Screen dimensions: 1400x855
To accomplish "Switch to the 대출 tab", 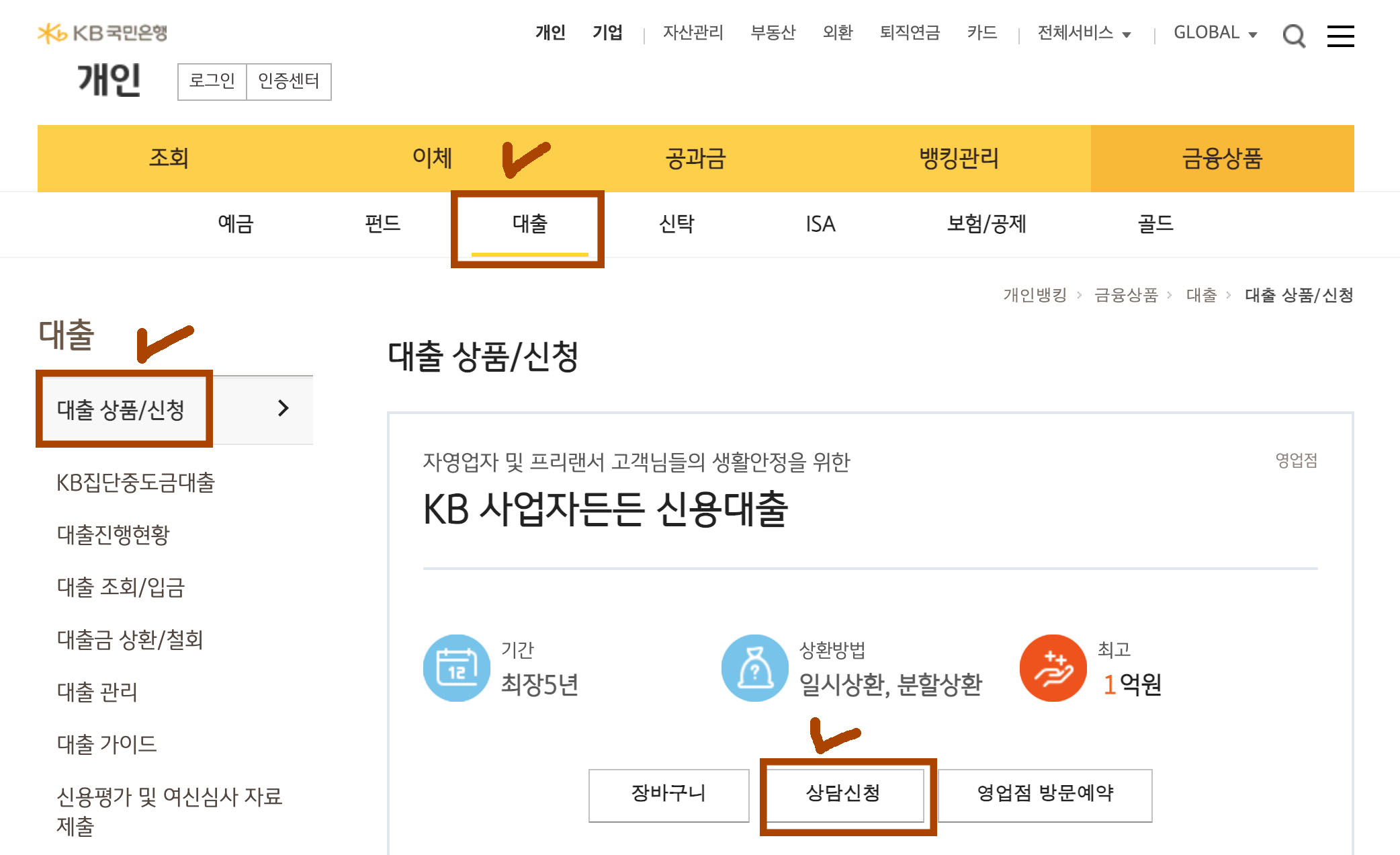I will point(529,224).
